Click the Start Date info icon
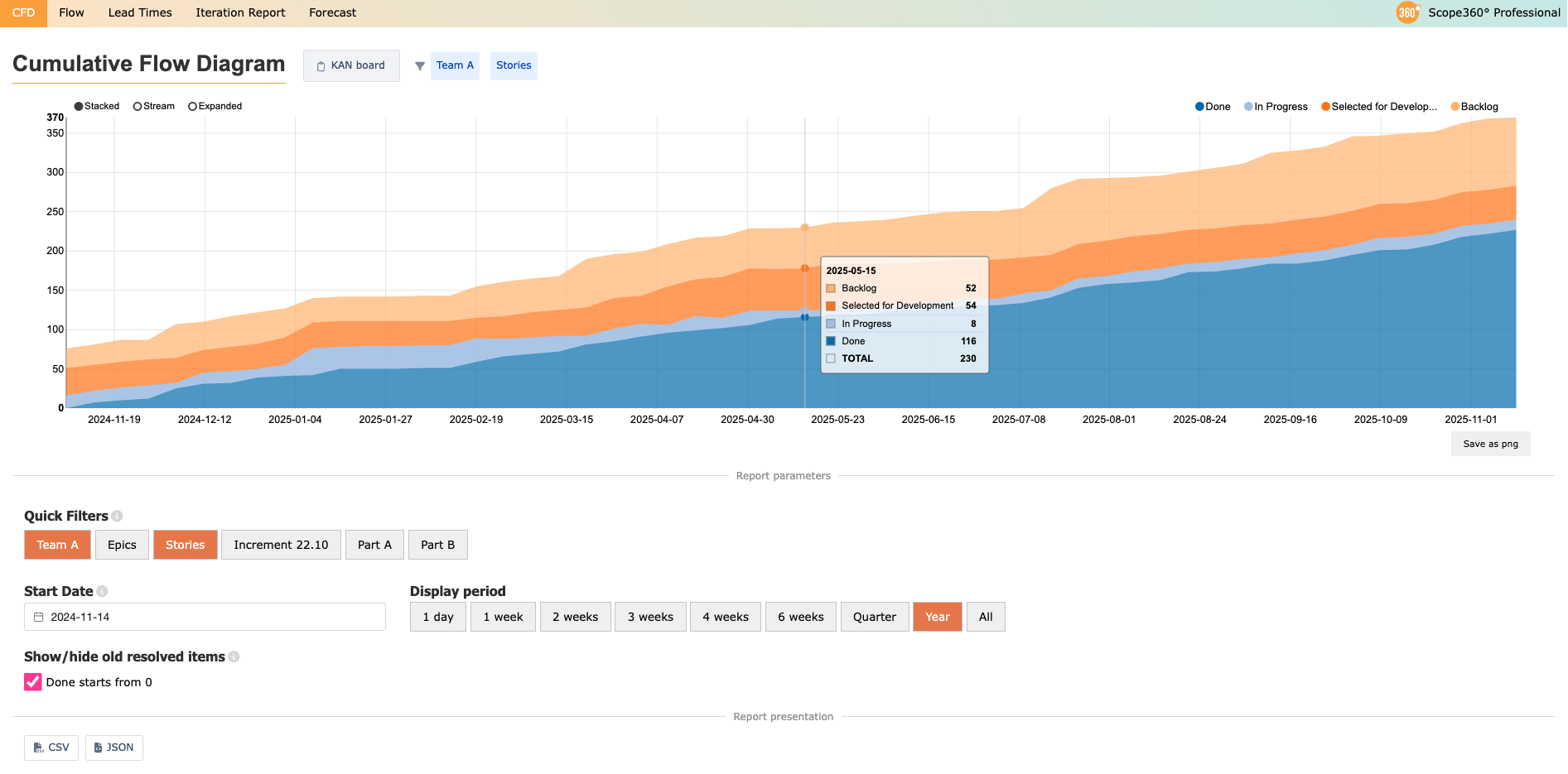The image size is (1568, 774). coord(102,592)
